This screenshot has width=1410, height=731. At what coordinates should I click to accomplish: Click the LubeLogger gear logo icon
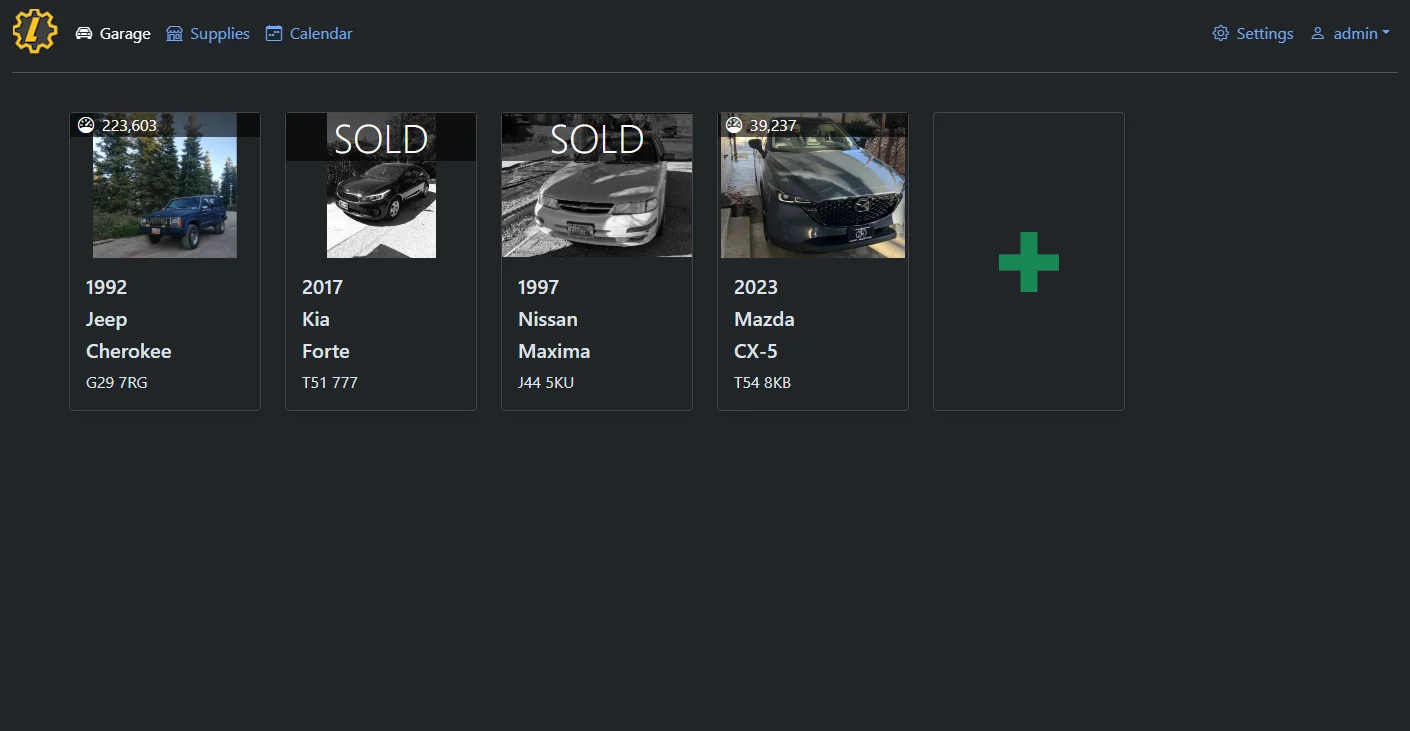tap(34, 31)
